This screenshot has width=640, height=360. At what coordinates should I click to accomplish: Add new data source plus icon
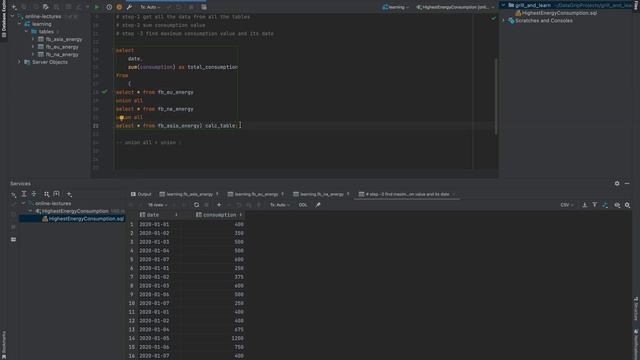(x=14, y=7)
